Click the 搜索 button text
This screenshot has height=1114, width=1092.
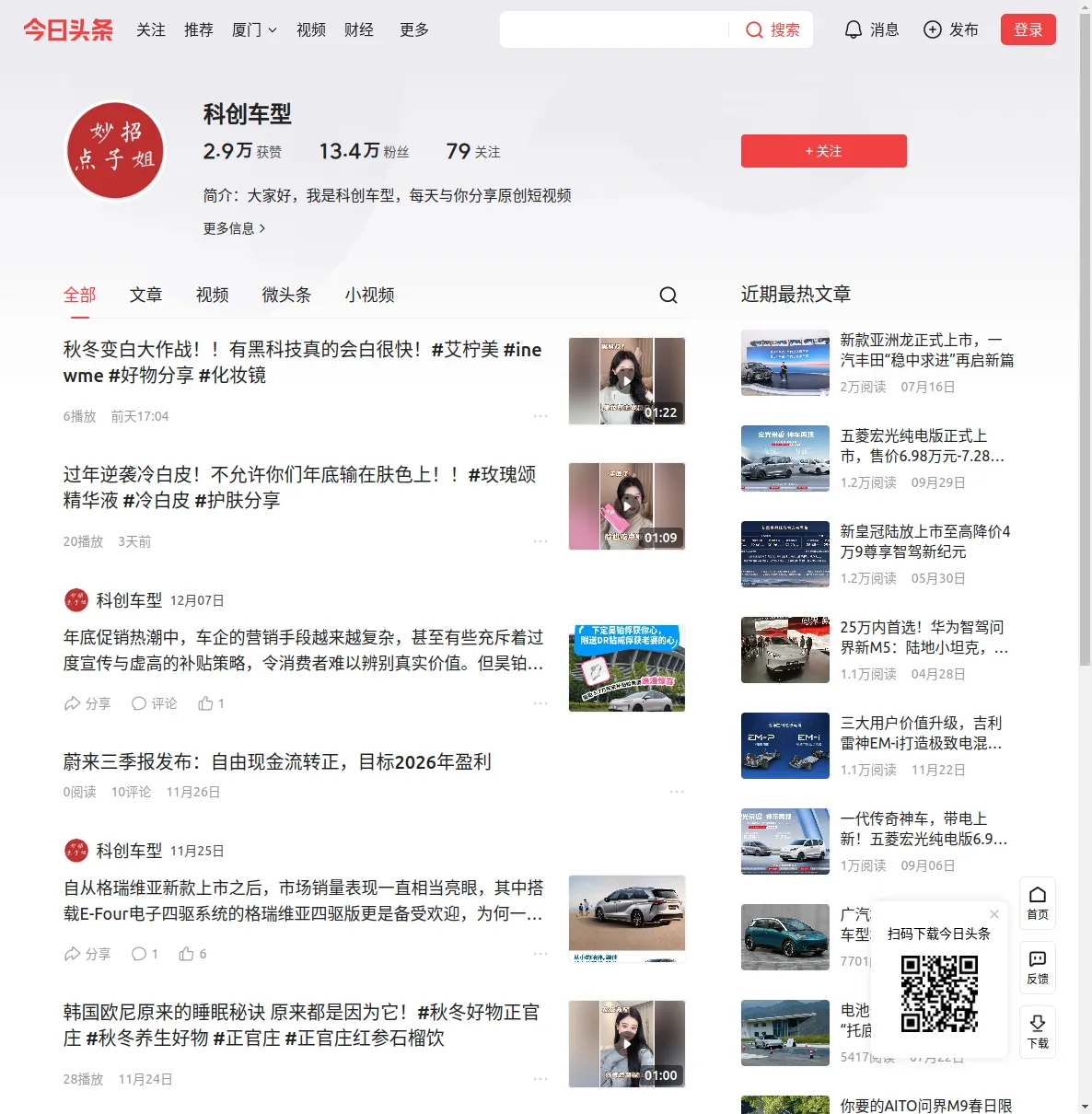point(785,30)
